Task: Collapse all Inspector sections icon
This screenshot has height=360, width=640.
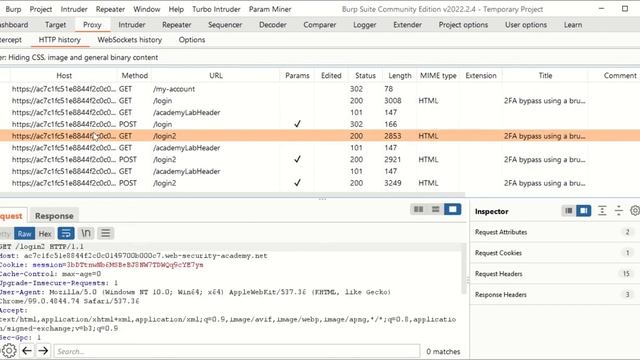Action: pos(619,211)
